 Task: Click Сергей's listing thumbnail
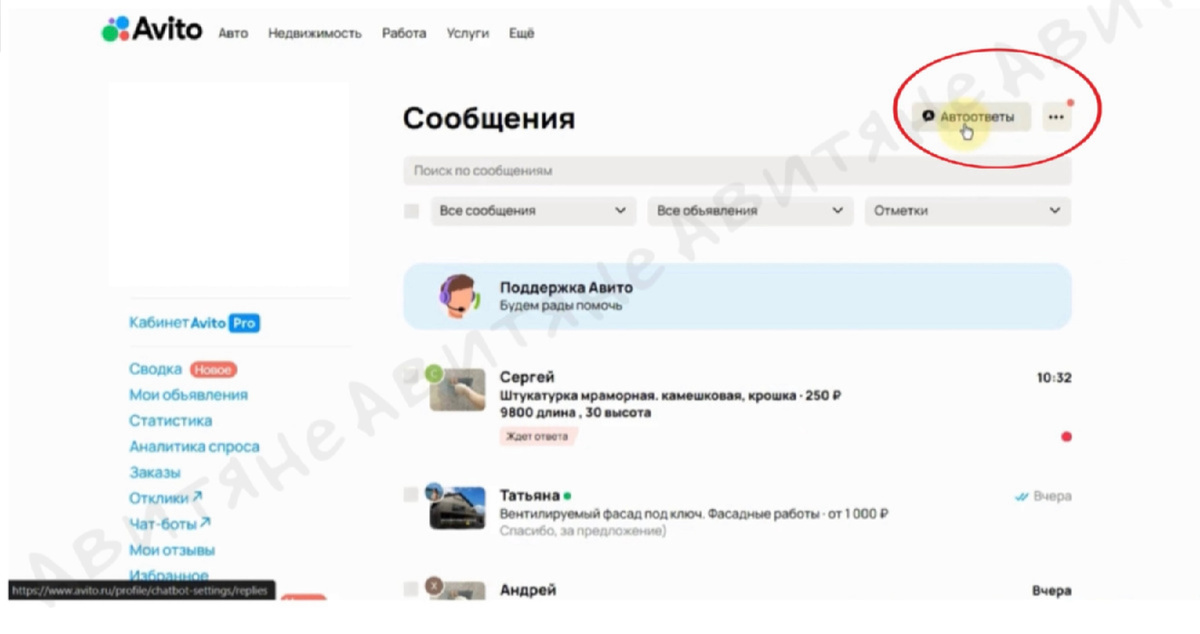click(457, 391)
